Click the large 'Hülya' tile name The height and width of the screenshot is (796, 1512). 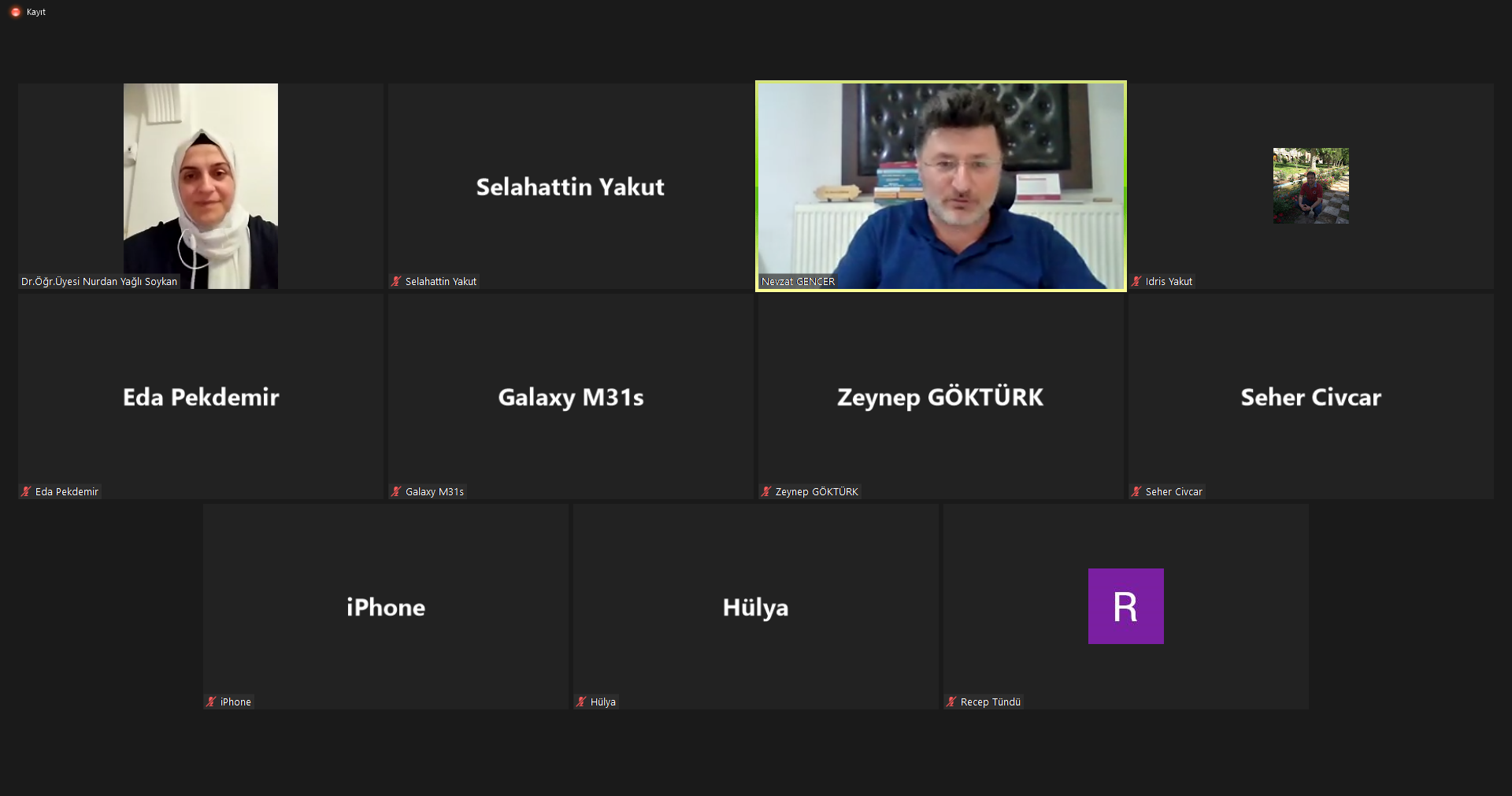[756, 607]
